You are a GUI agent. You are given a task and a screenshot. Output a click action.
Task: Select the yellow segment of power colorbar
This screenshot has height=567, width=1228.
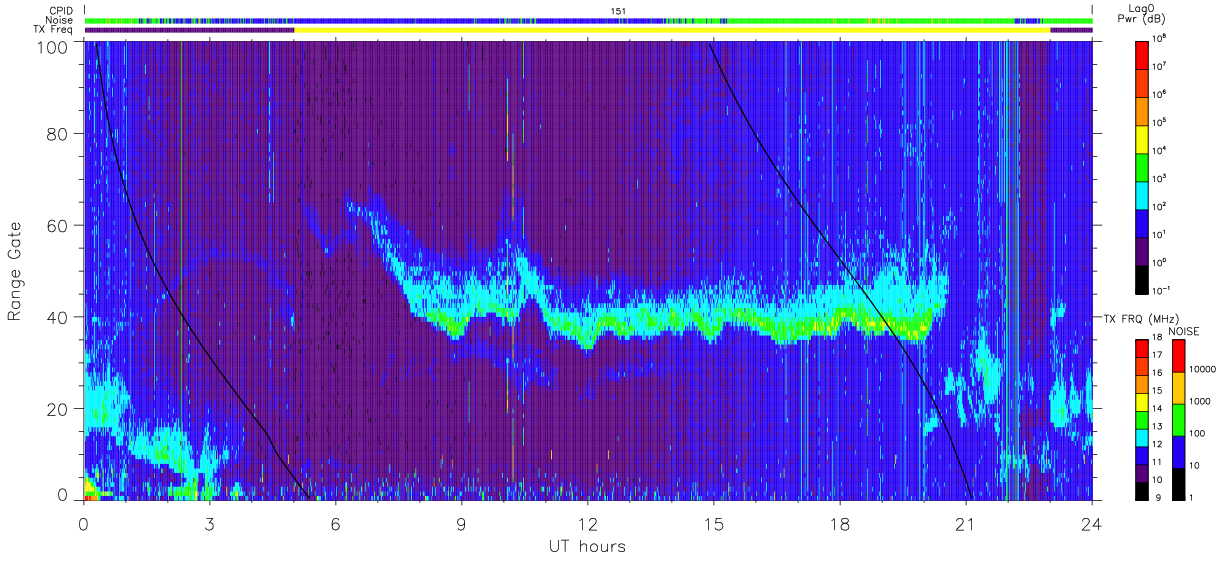pos(1142,138)
